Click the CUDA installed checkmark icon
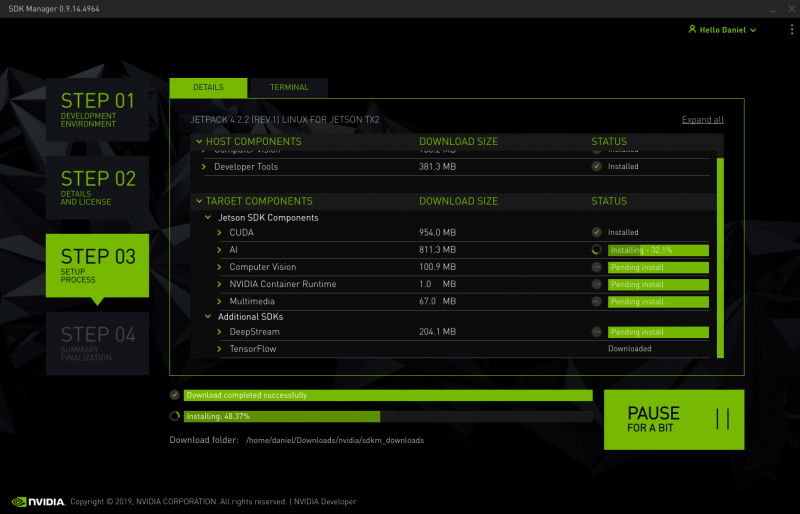Image resolution: width=800 pixels, height=514 pixels. tap(596, 232)
